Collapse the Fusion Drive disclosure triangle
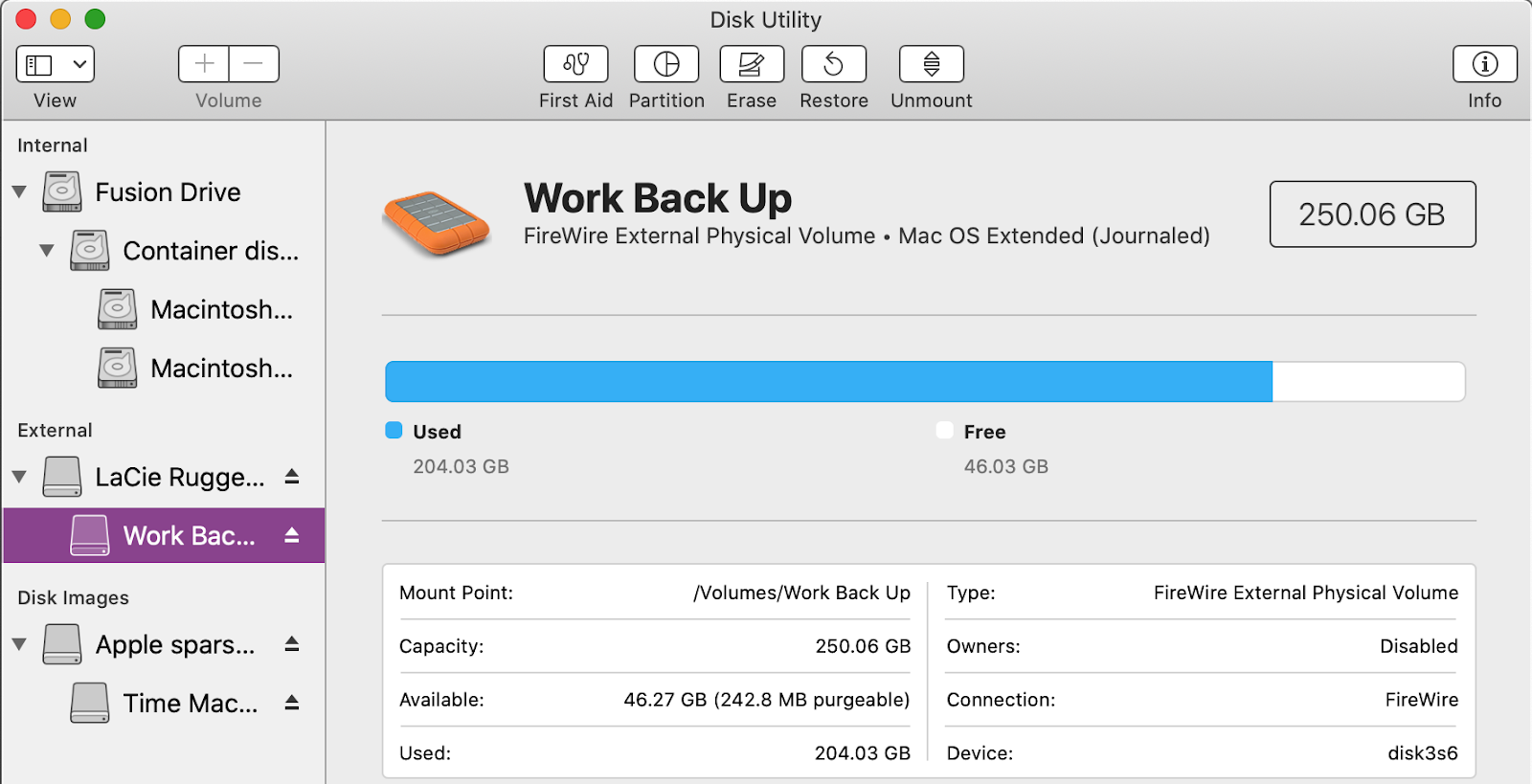The width and height of the screenshot is (1532, 784). pyautogui.click(x=19, y=191)
